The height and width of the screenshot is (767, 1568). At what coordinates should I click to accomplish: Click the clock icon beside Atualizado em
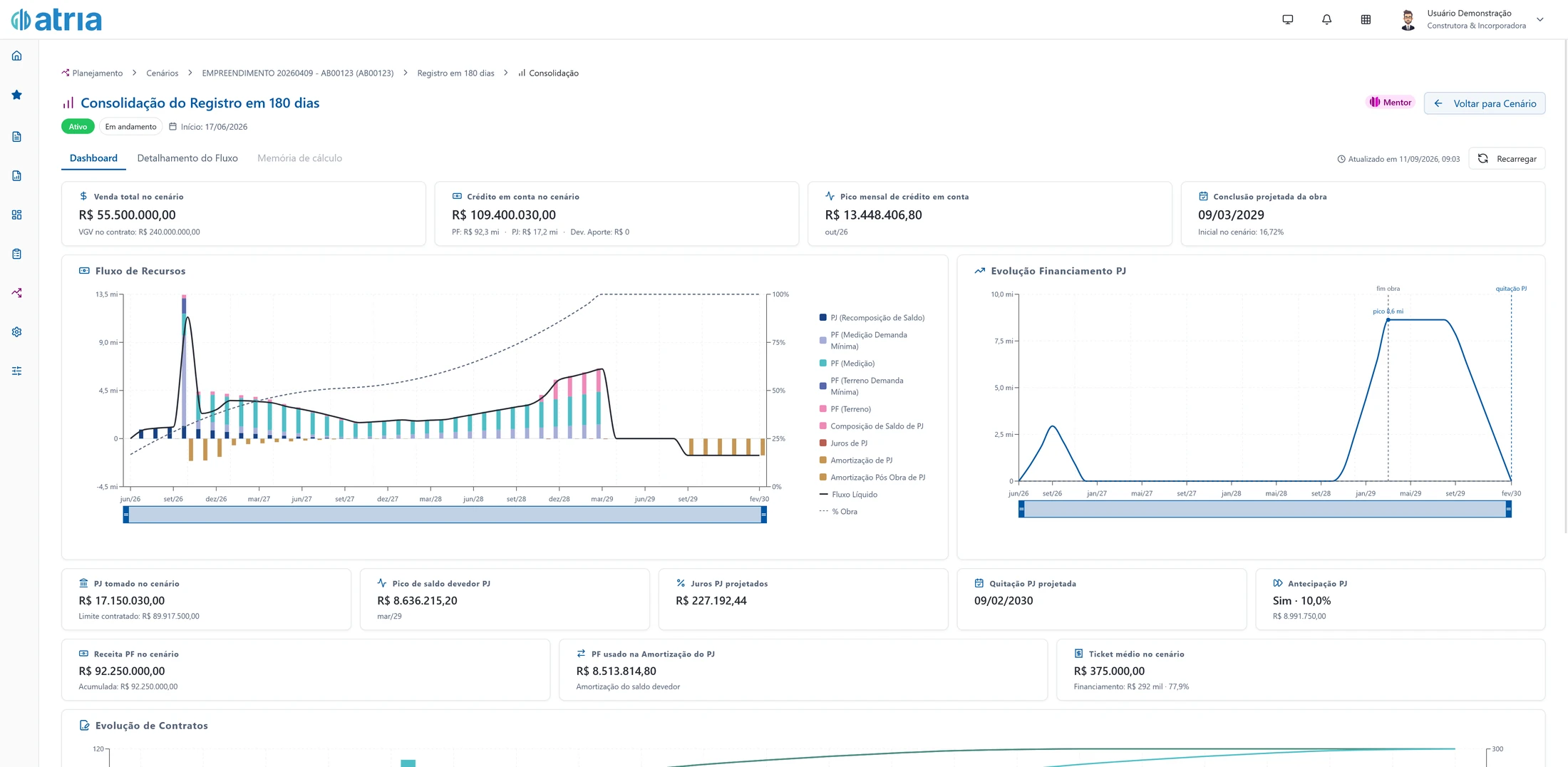coord(1341,159)
